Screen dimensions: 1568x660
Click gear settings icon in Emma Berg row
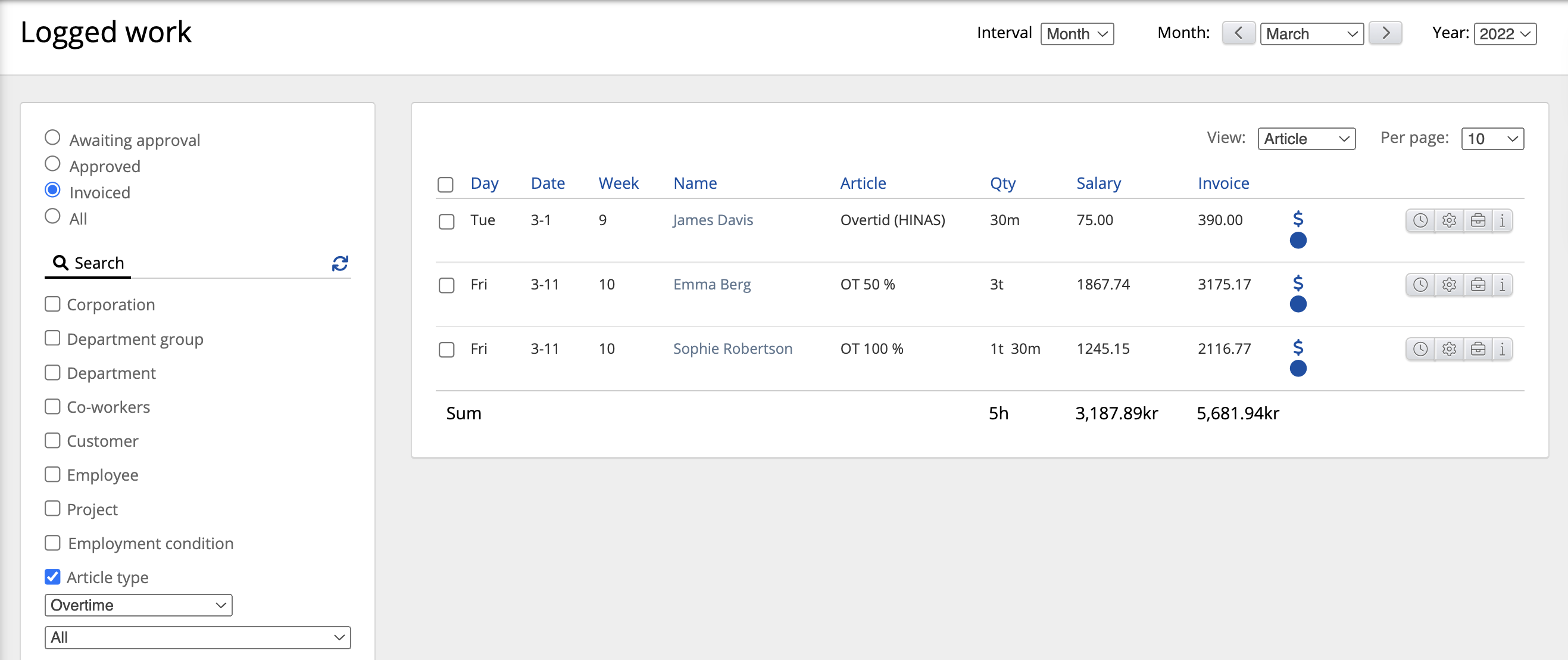1449,284
